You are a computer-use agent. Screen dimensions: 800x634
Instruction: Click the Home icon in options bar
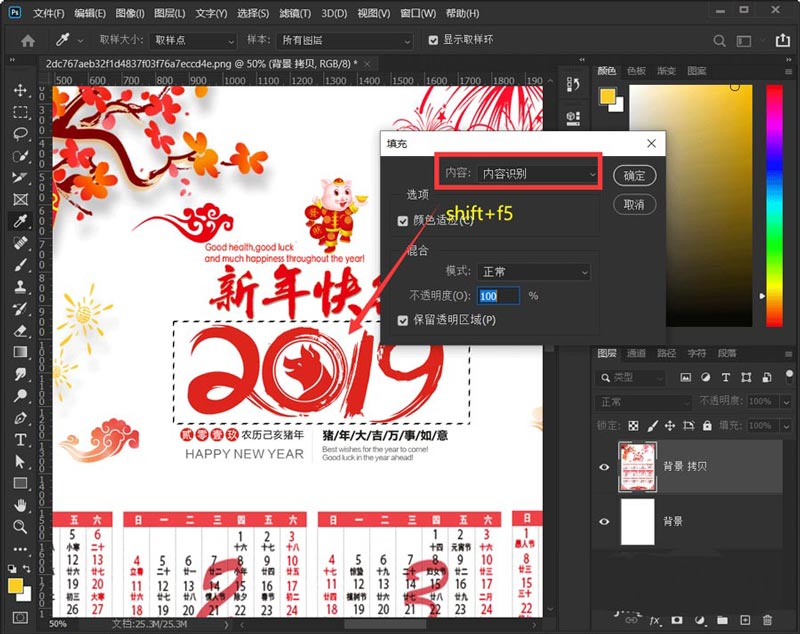28,40
